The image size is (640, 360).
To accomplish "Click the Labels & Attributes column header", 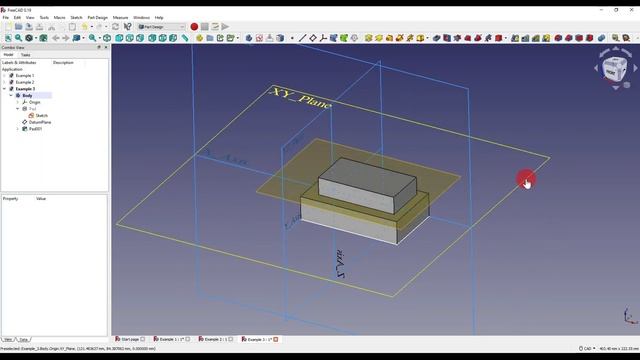I will (19, 62).
